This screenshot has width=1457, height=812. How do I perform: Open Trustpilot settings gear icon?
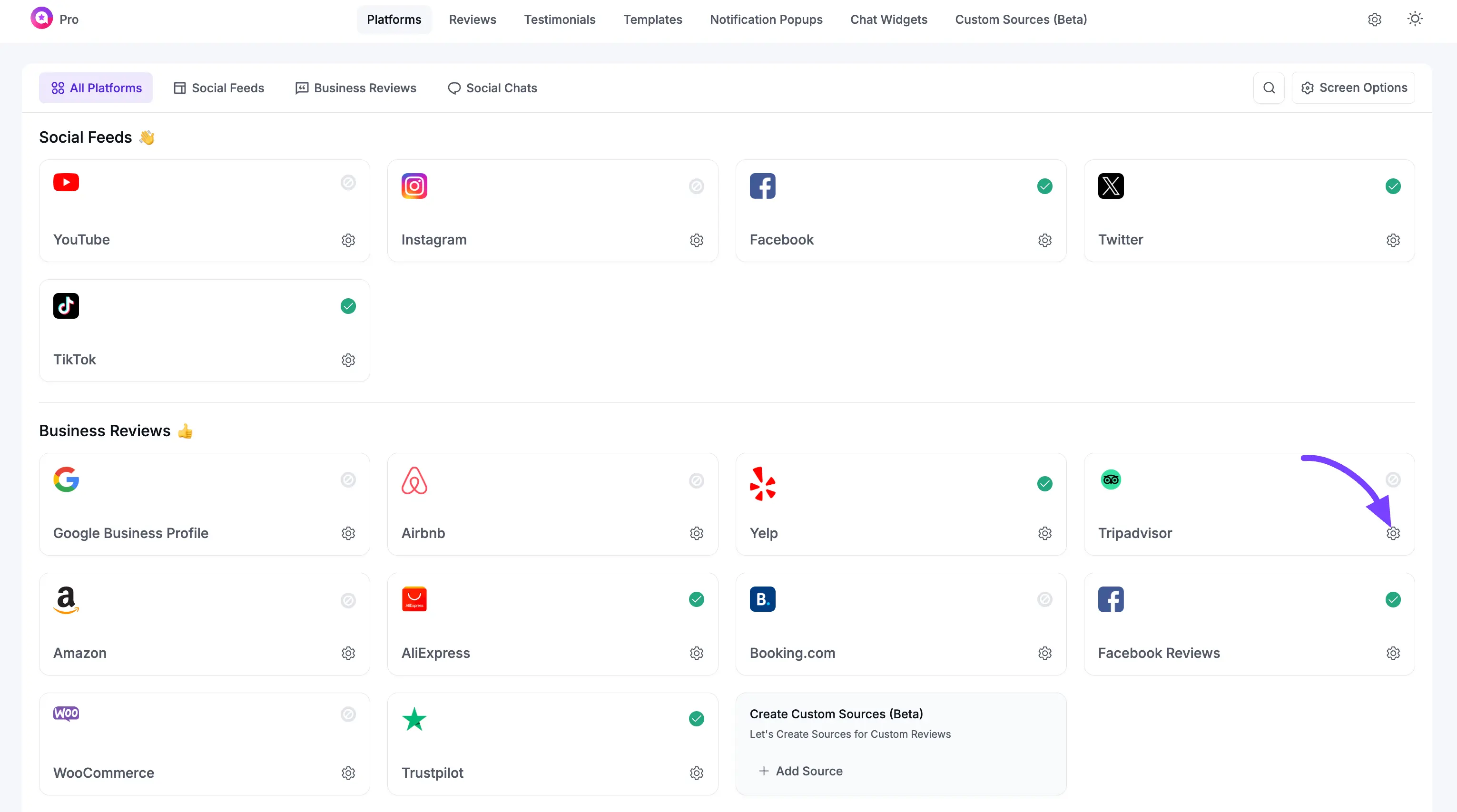(x=696, y=773)
